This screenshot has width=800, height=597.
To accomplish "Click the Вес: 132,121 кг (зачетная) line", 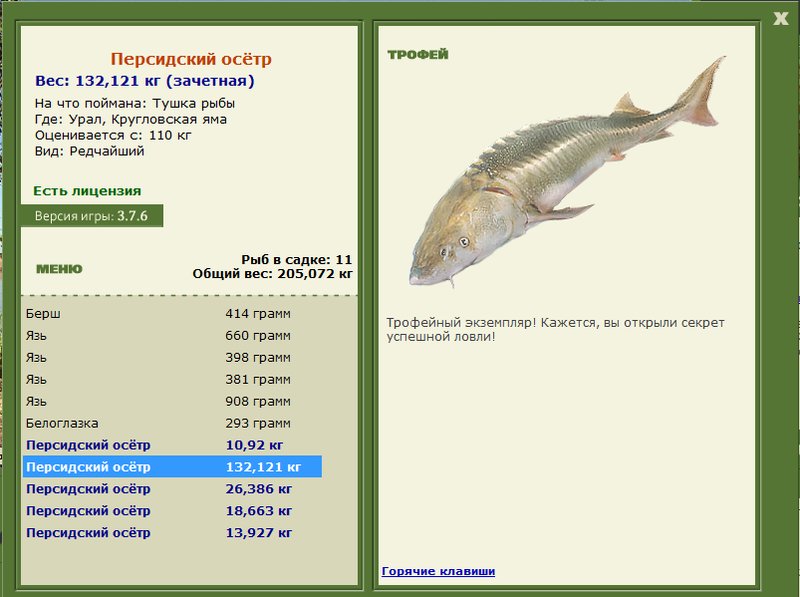I will (145, 81).
